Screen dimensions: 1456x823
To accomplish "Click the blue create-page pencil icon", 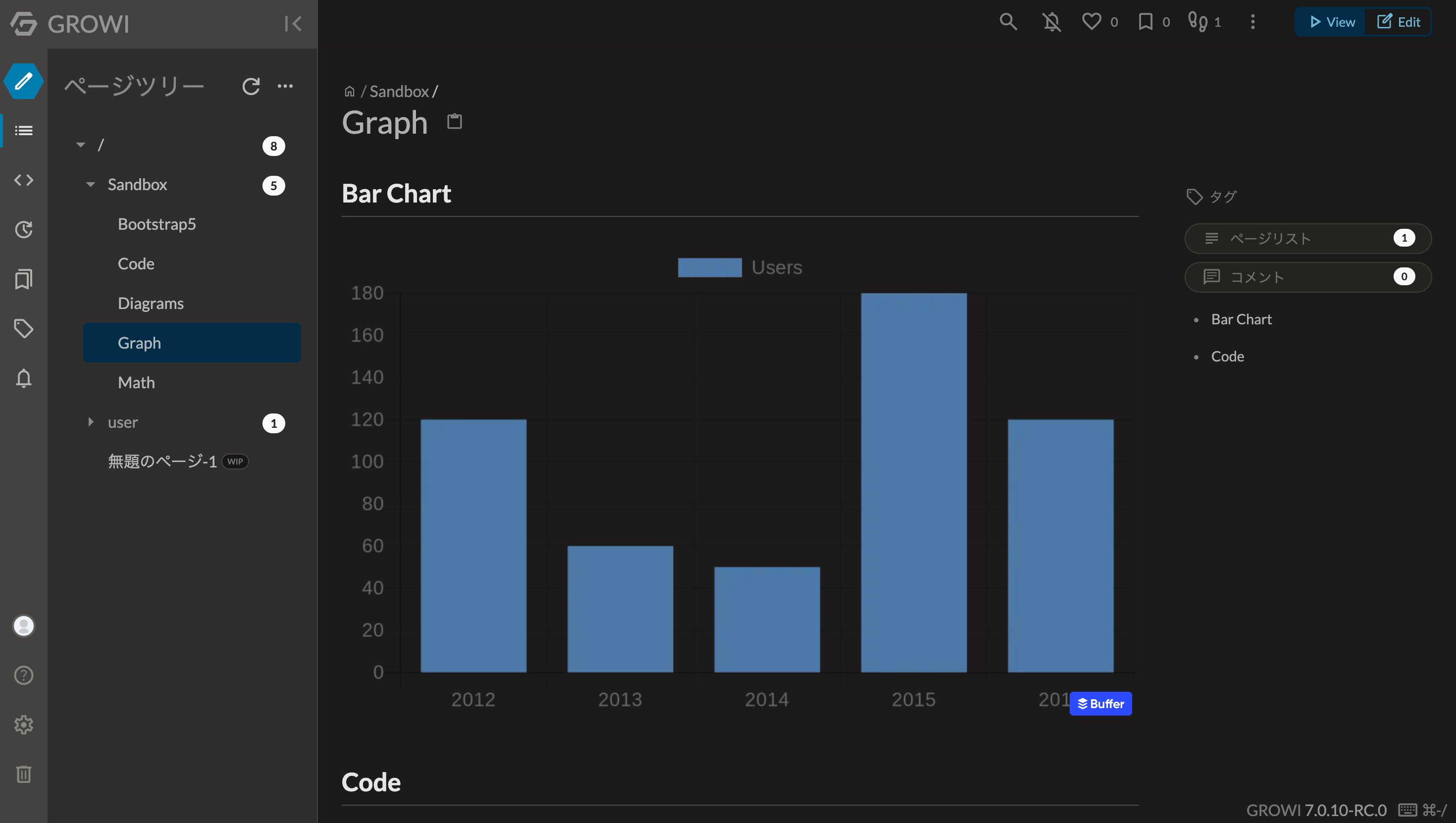I will [23, 81].
